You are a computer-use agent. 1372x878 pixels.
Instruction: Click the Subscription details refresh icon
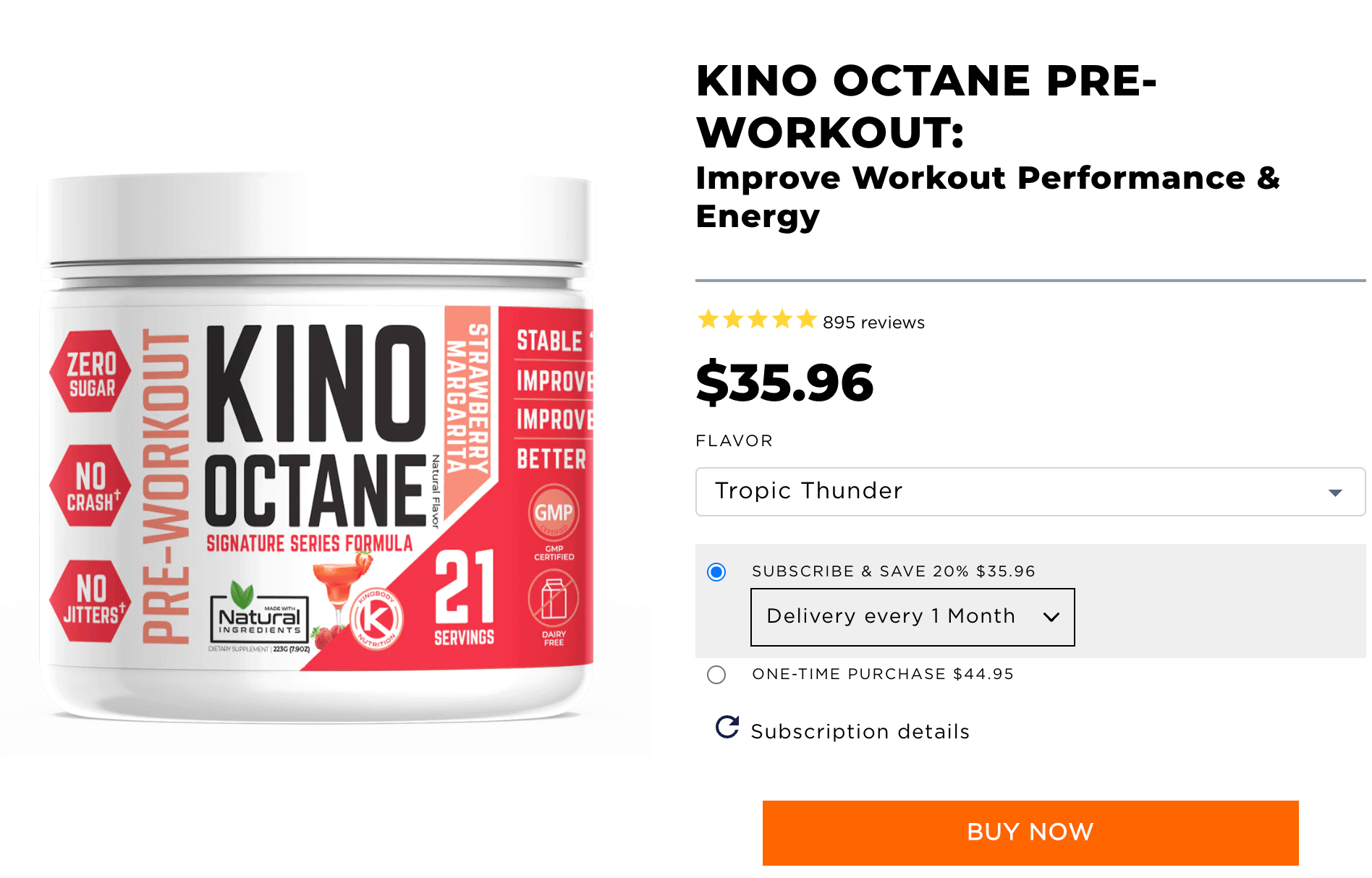(727, 727)
